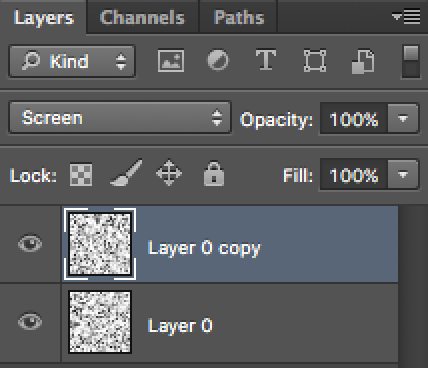
Task: Lock layer position
Action: pos(169,173)
